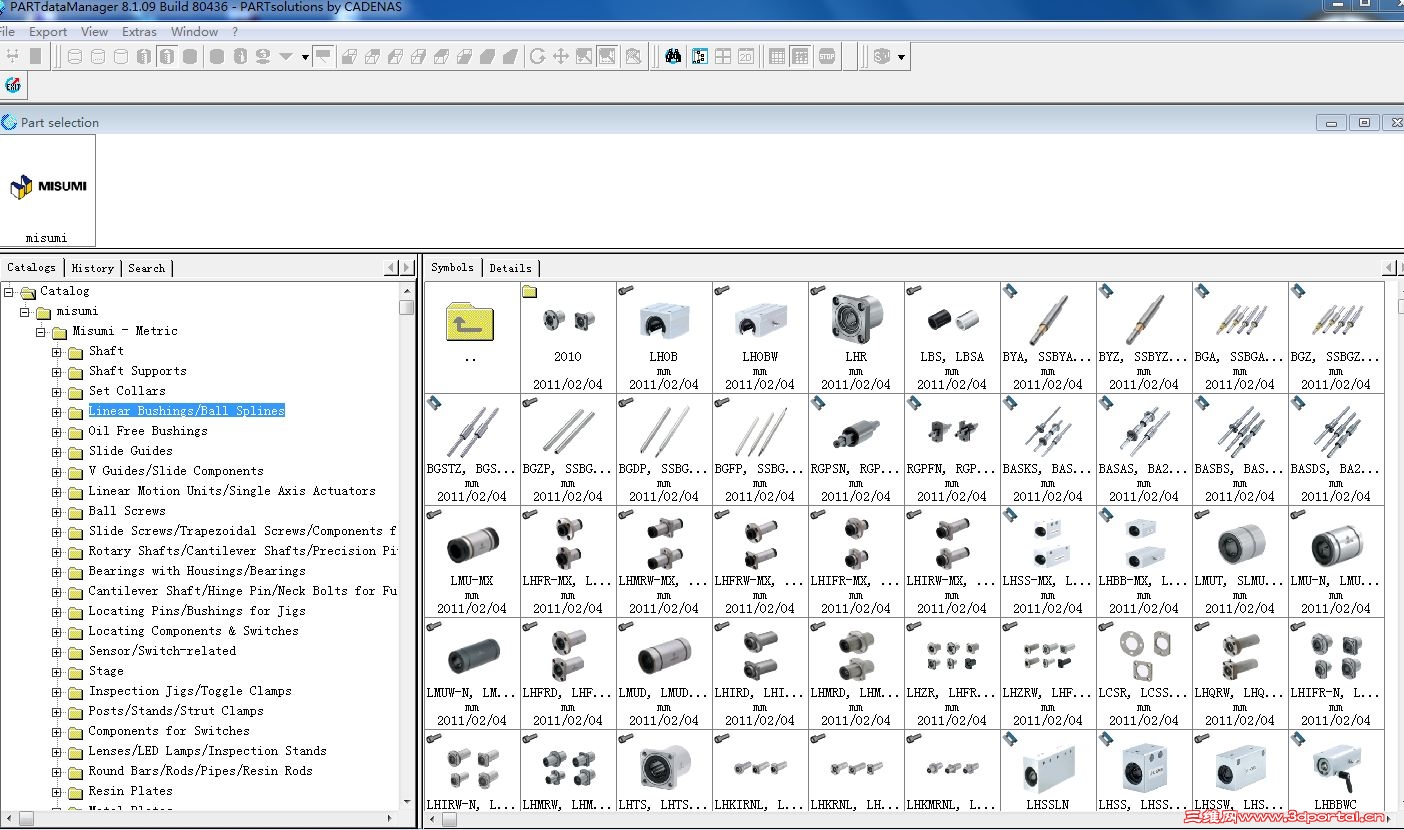Switch to the History tab
Image resolution: width=1404 pixels, height=830 pixels.
(x=92, y=268)
